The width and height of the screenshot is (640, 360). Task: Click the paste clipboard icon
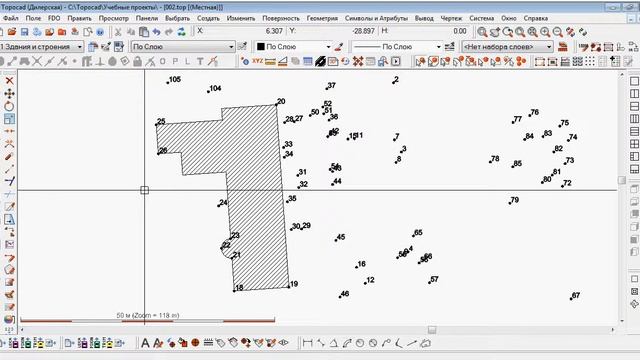[x=144, y=31]
